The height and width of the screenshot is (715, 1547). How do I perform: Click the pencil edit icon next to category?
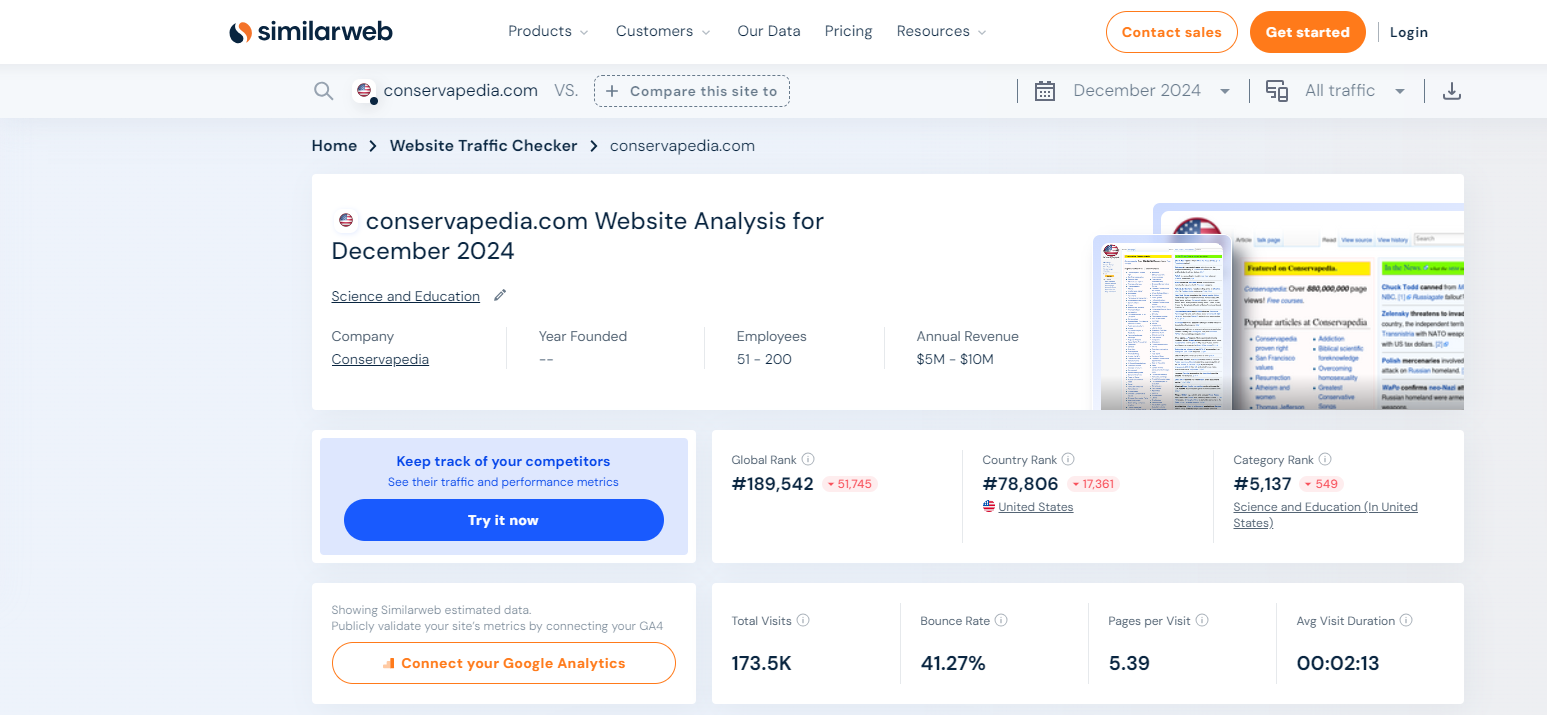(500, 295)
